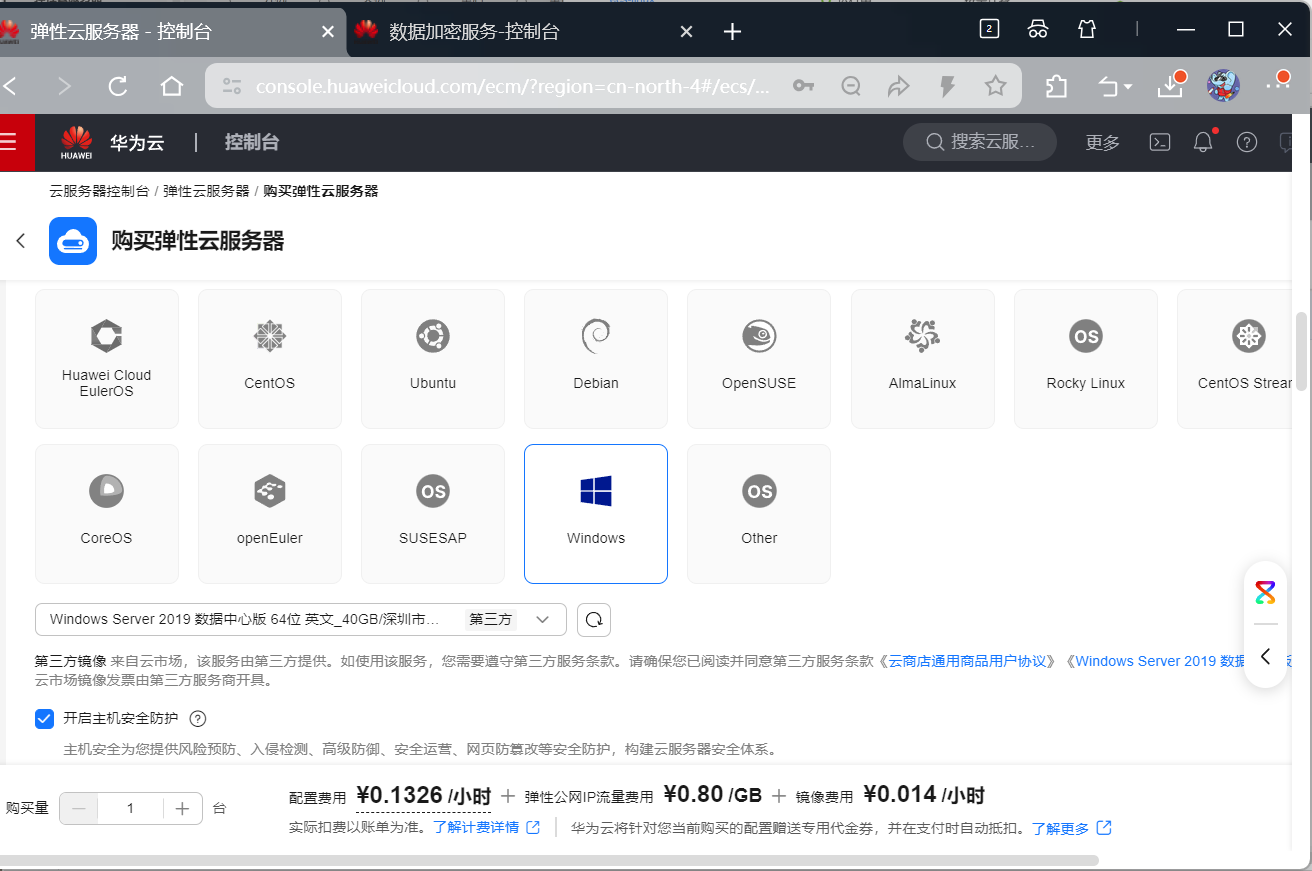Open the browser undo-arrow dropdown
The image size is (1312, 871).
click(x=1114, y=86)
